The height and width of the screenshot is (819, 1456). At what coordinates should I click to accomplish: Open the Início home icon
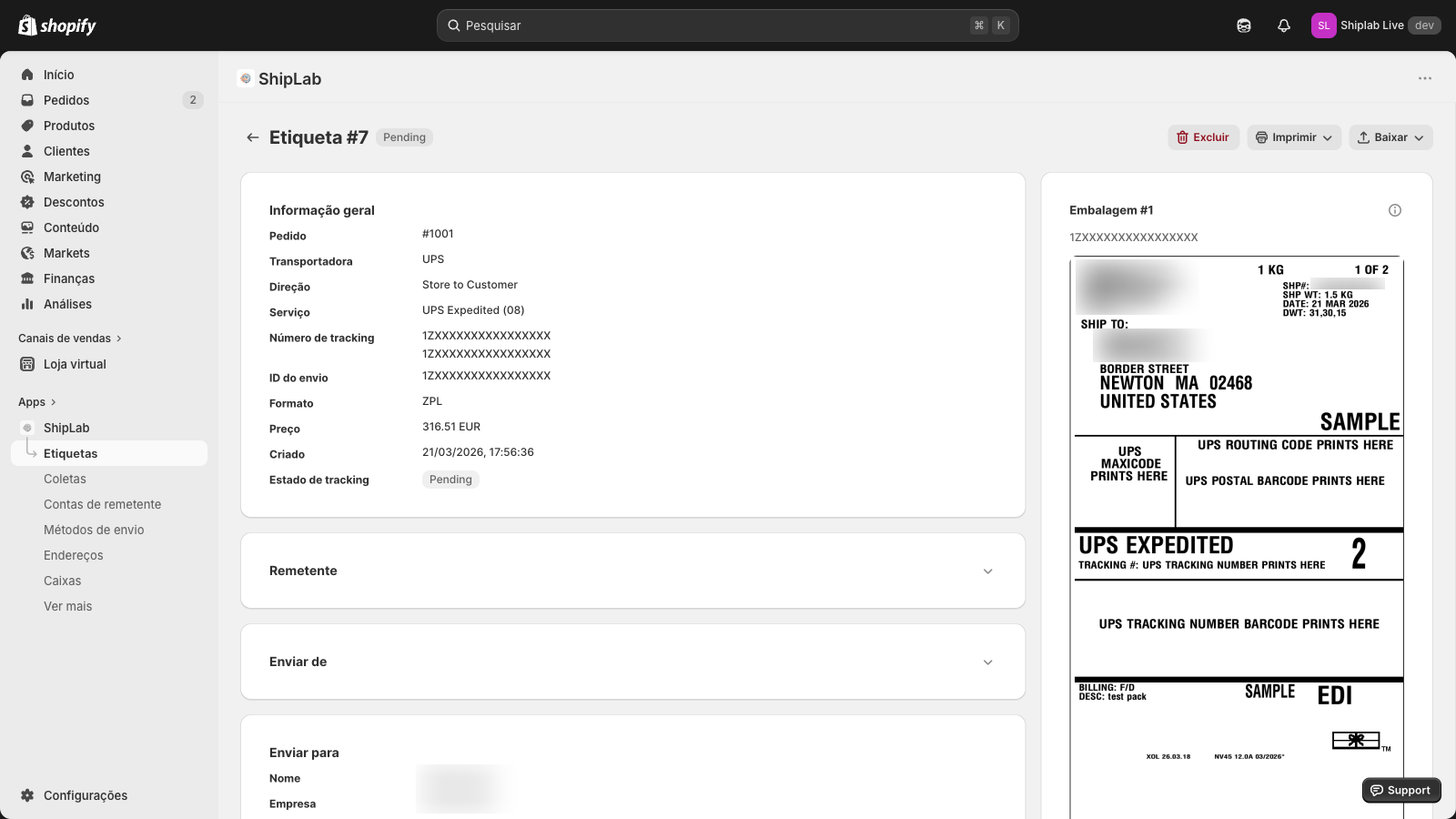[x=27, y=75]
